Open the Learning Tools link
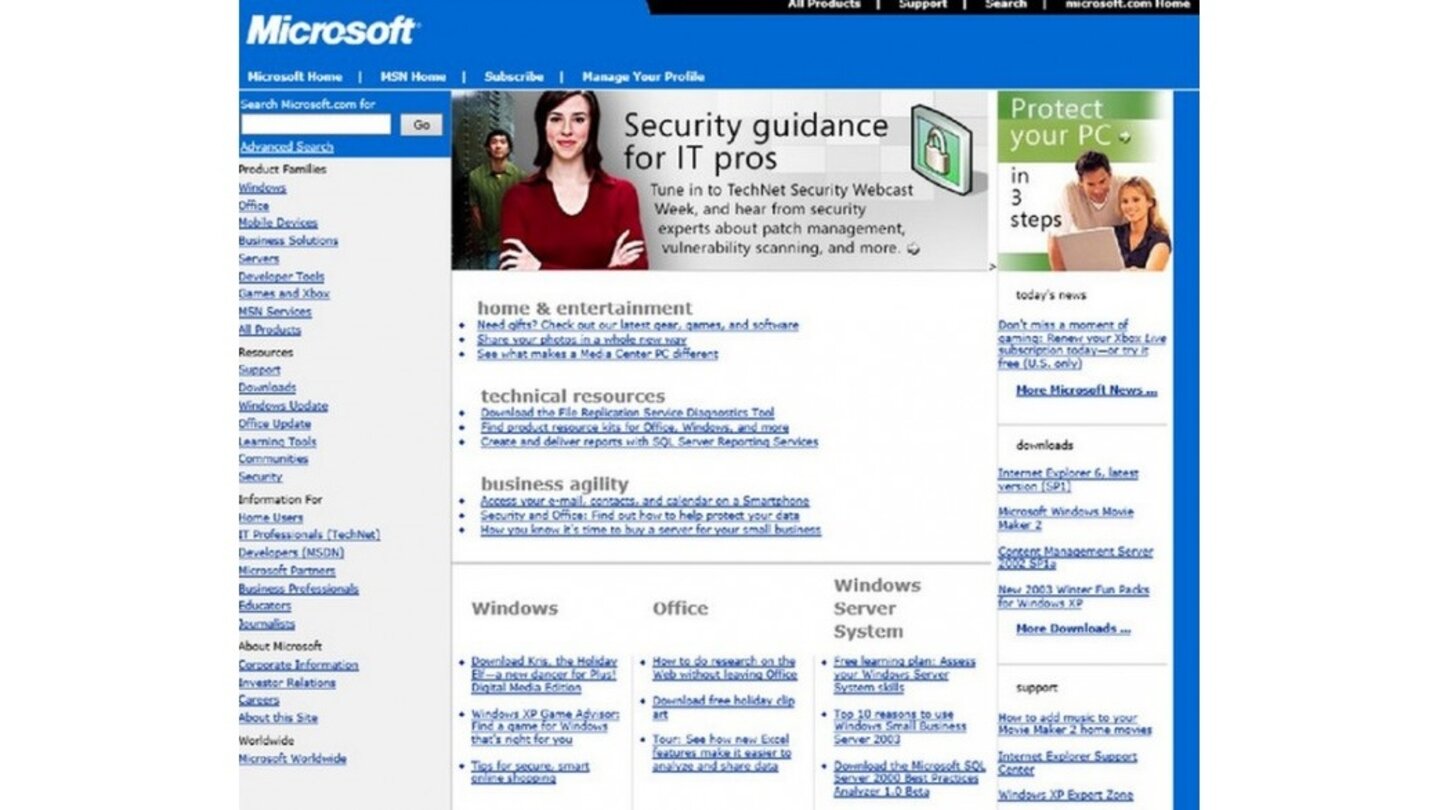 [277, 442]
